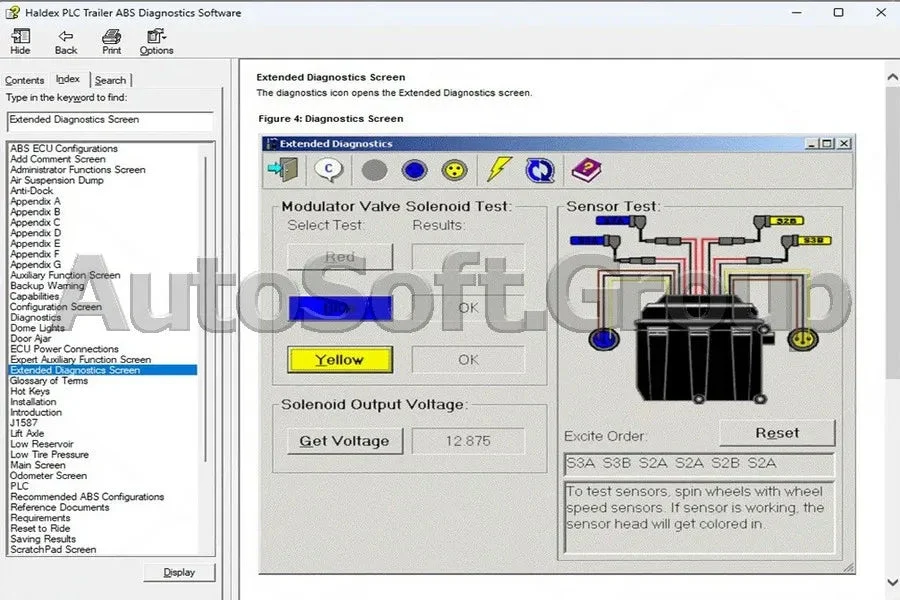Select Low Tire Pressure entry
The height and width of the screenshot is (600, 900).
click(x=49, y=455)
